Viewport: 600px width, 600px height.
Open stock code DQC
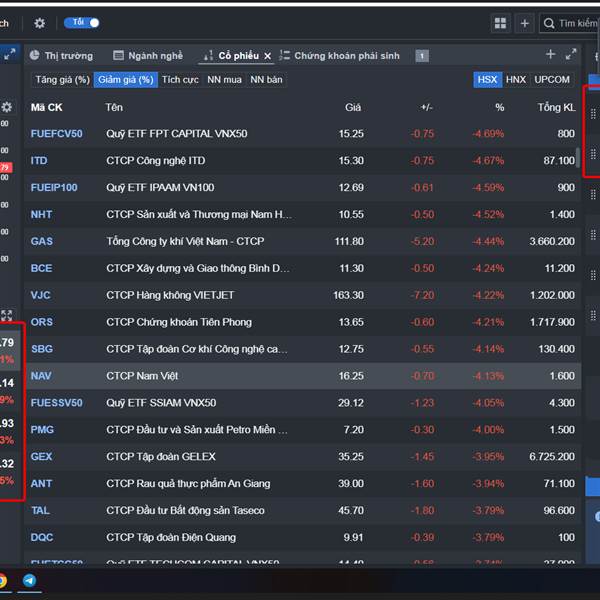(42, 537)
